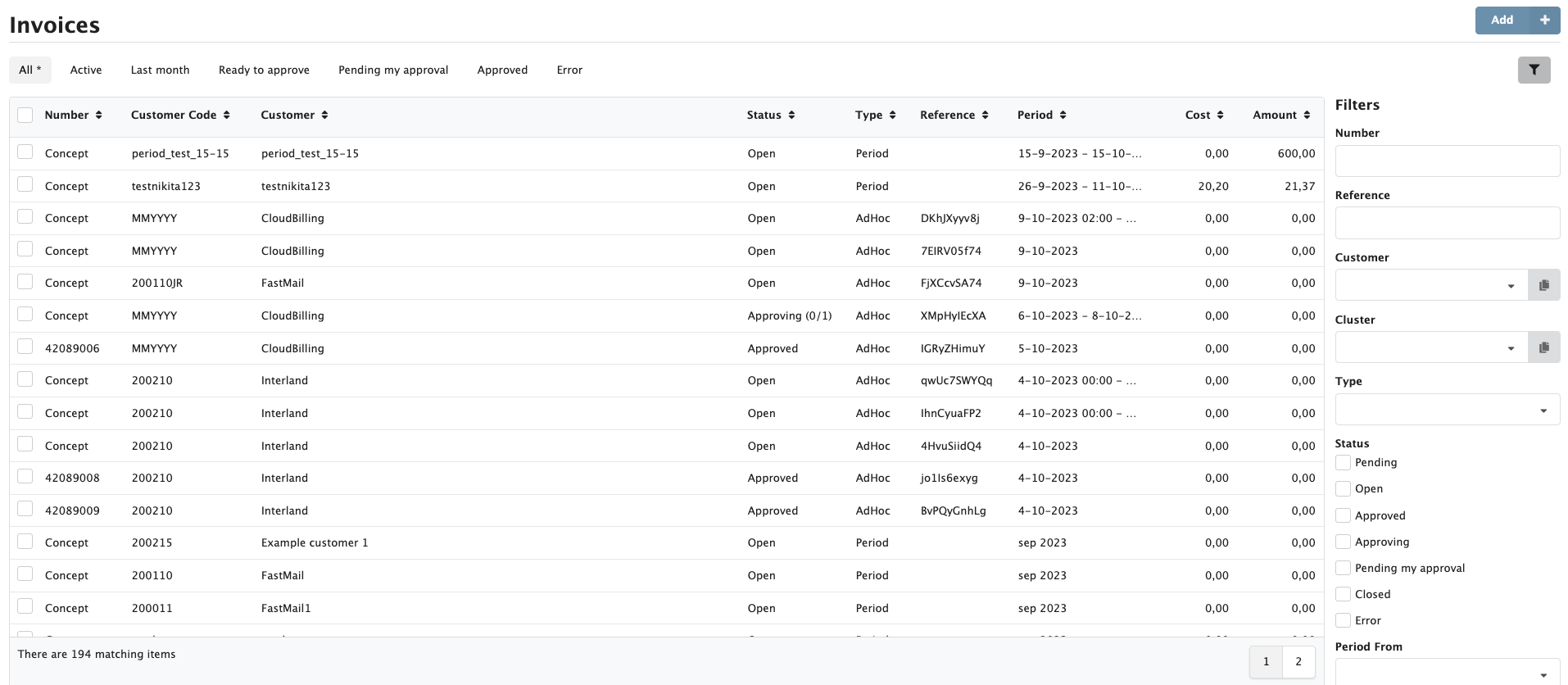Open the Type filter dropdown
This screenshot has height=685, width=1568.
click(1448, 410)
